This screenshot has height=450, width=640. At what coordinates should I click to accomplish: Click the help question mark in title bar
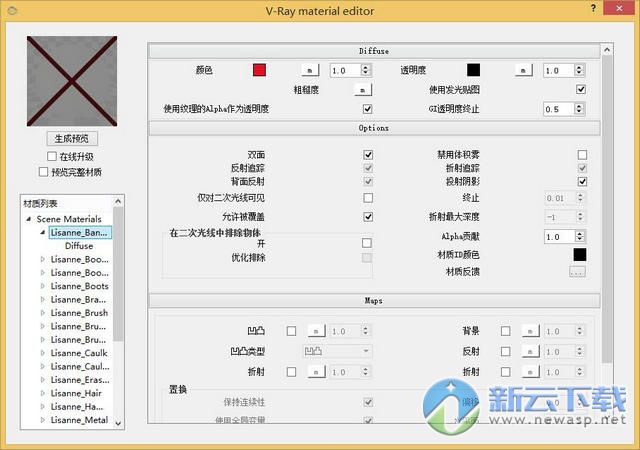593,8
